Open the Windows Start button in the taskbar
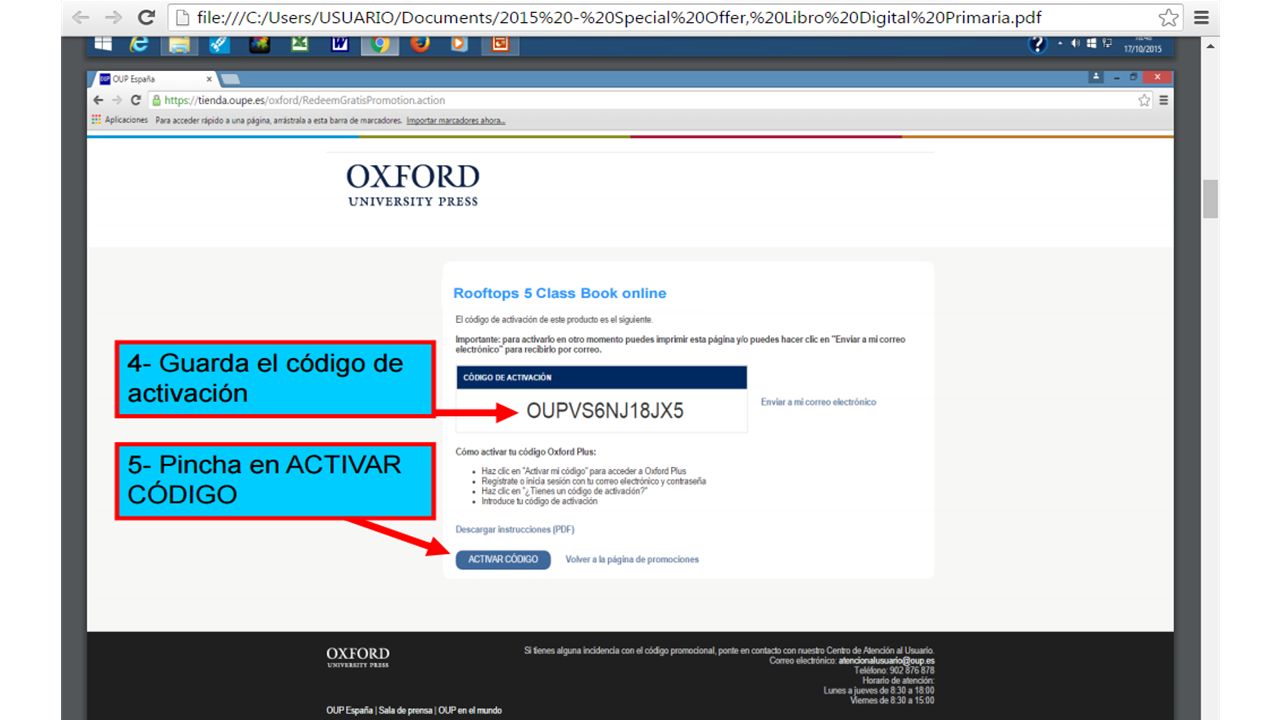The width and height of the screenshot is (1280, 720). pyautogui.click(x=102, y=44)
